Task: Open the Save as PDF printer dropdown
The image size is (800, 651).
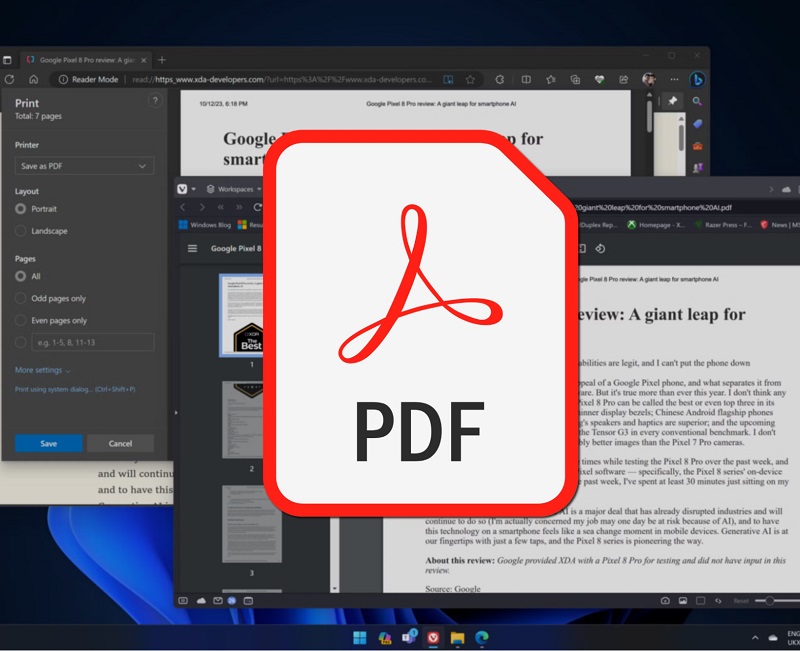Action: [x=83, y=165]
